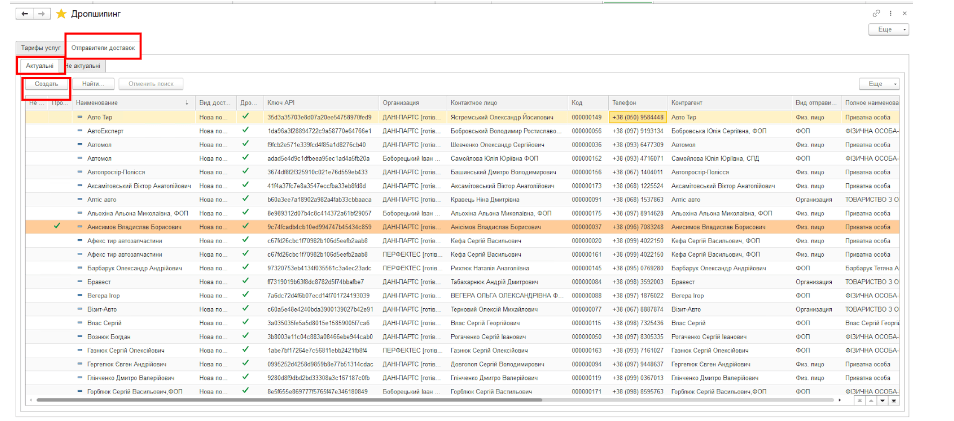
Task: Switch to the Не актуальні tab
Action: point(82,65)
